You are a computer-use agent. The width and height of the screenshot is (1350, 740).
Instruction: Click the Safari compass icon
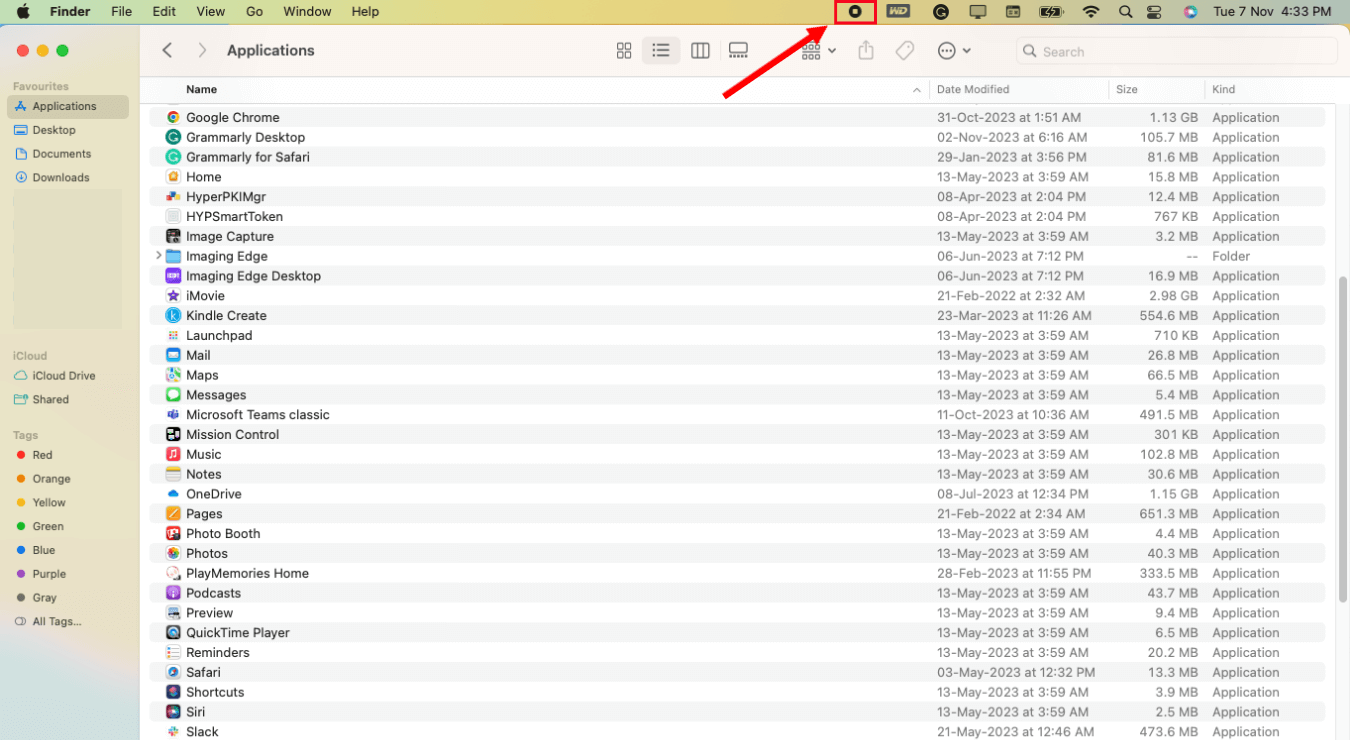click(x=173, y=672)
